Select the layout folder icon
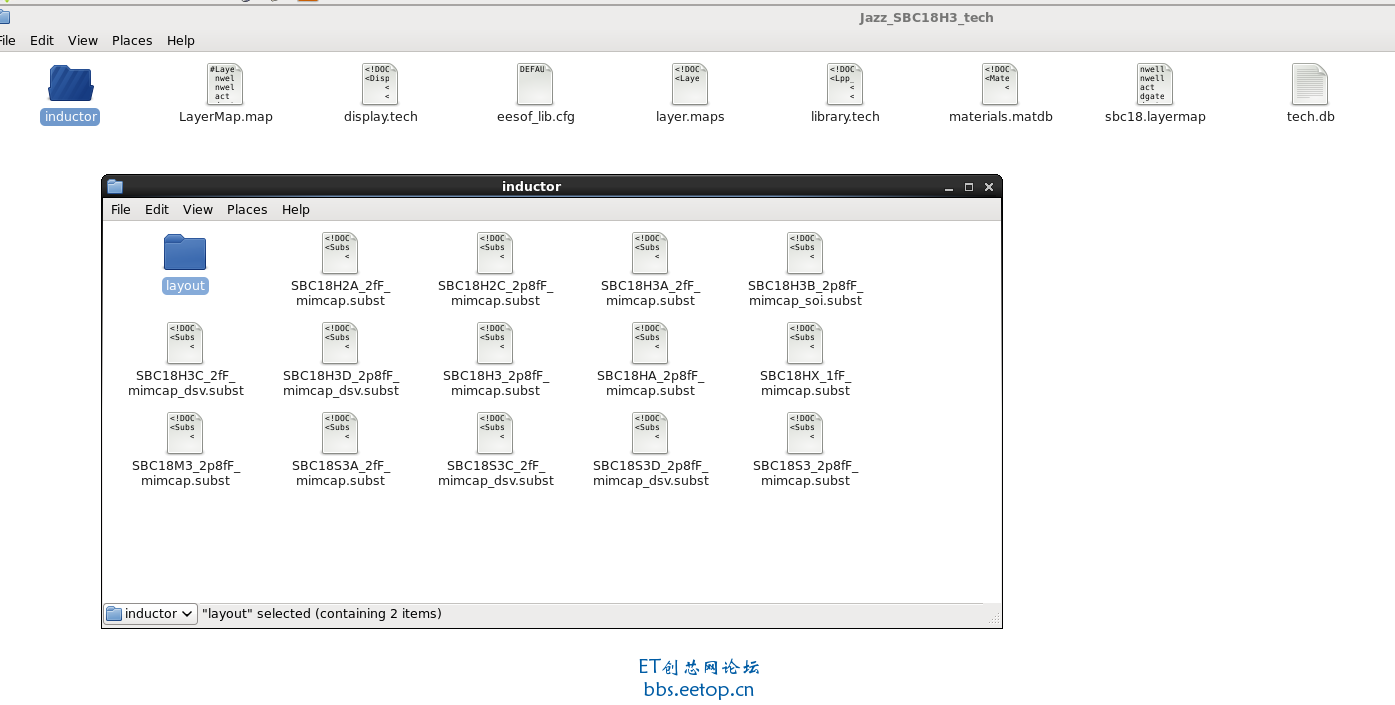 tap(185, 253)
